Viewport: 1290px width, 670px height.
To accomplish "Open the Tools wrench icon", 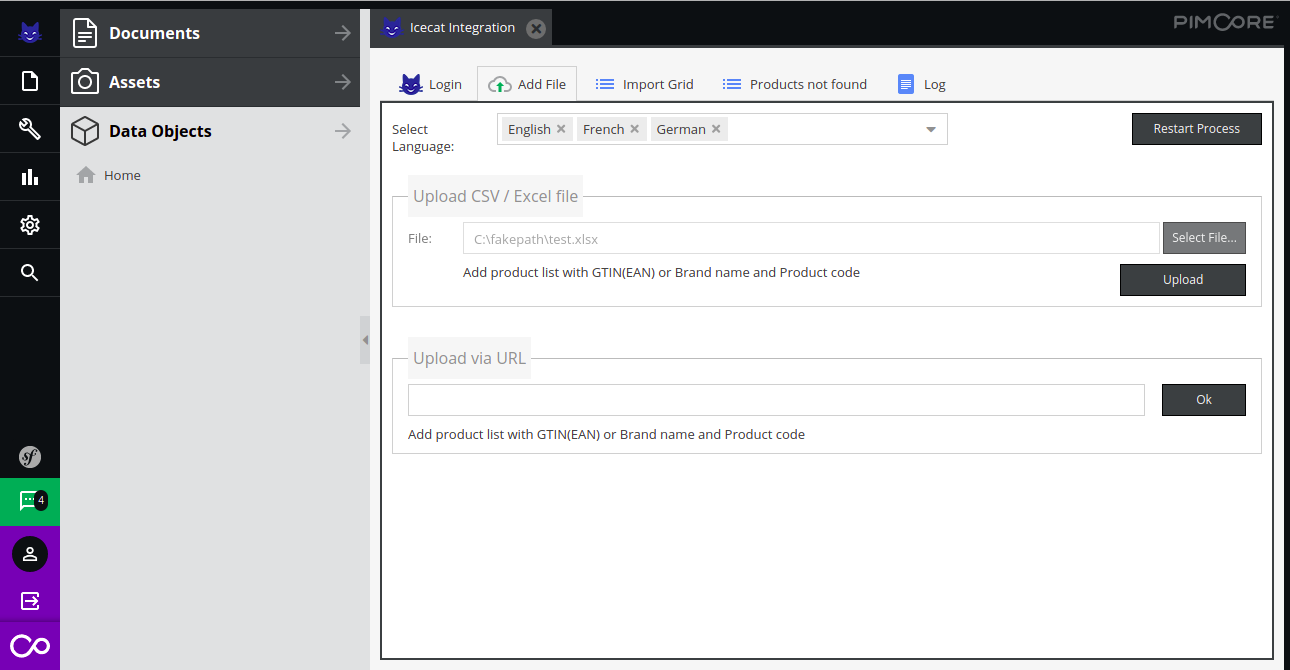I will point(30,129).
